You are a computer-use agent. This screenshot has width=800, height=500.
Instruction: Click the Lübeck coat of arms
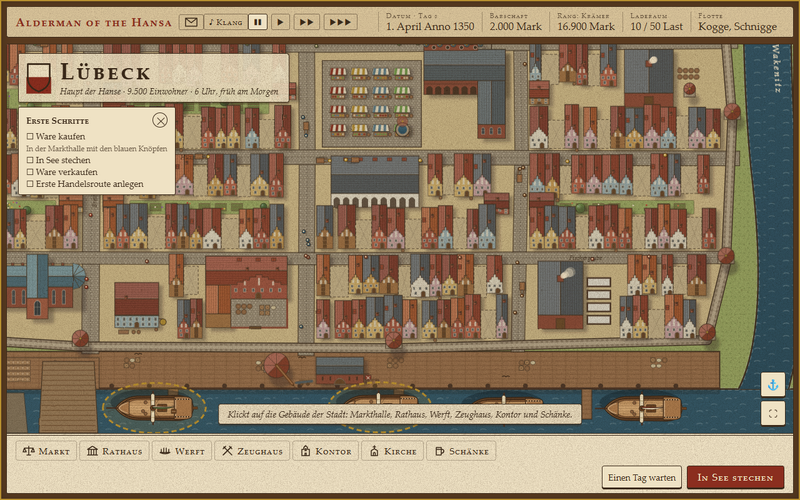39,78
